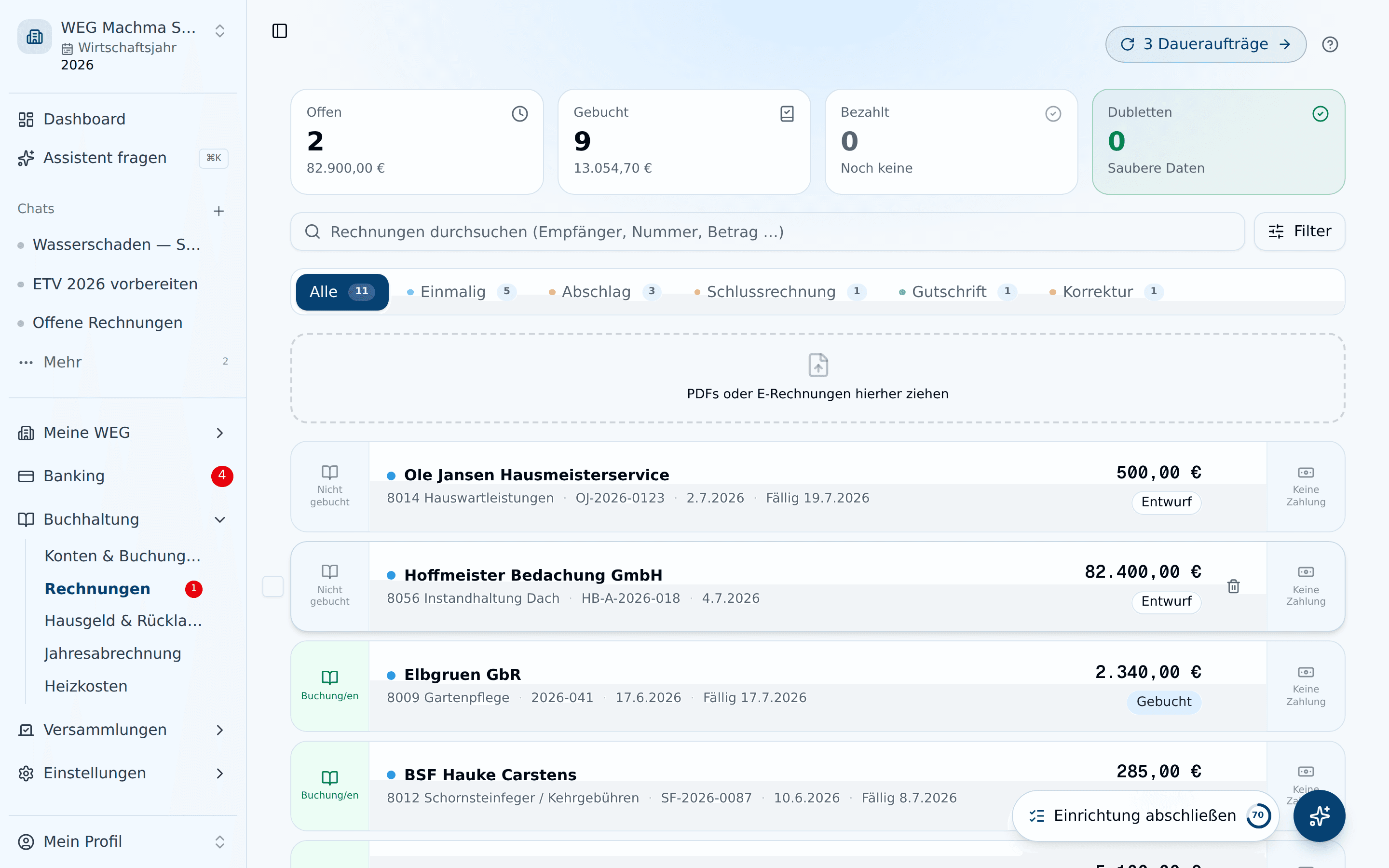Open the AI assistant floating sparkle button

tap(1319, 816)
